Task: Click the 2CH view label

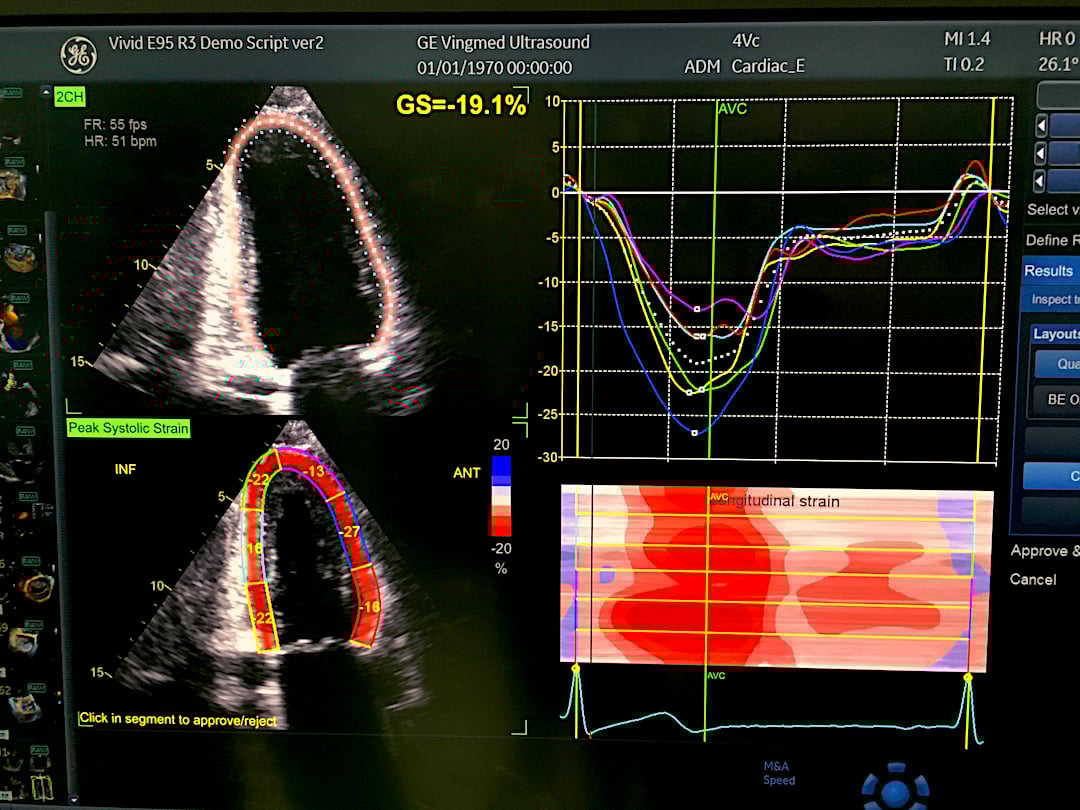Action: (69, 97)
